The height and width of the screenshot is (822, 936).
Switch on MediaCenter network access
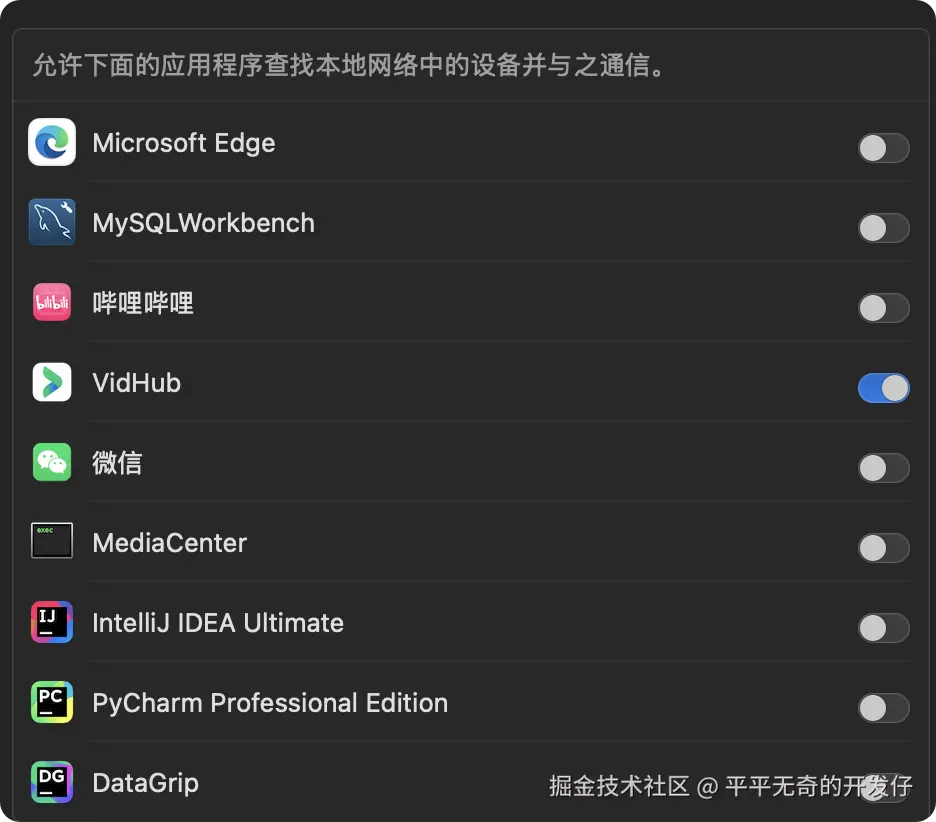883,548
